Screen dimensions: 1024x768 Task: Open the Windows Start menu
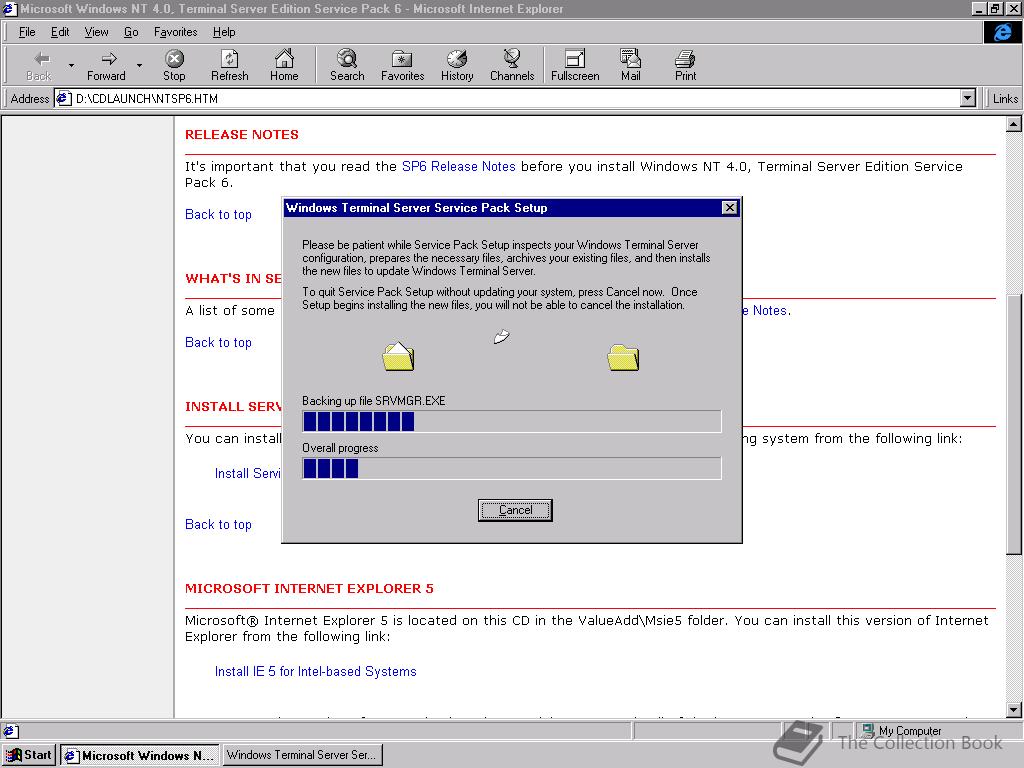click(x=29, y=755)
